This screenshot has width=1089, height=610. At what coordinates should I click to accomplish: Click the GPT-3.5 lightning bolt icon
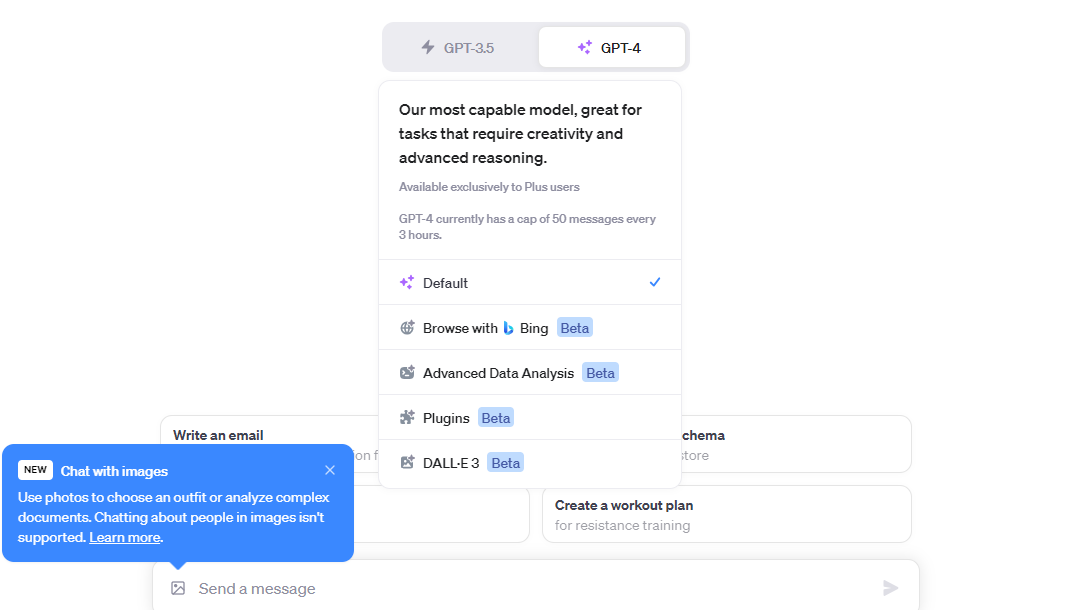428,47
